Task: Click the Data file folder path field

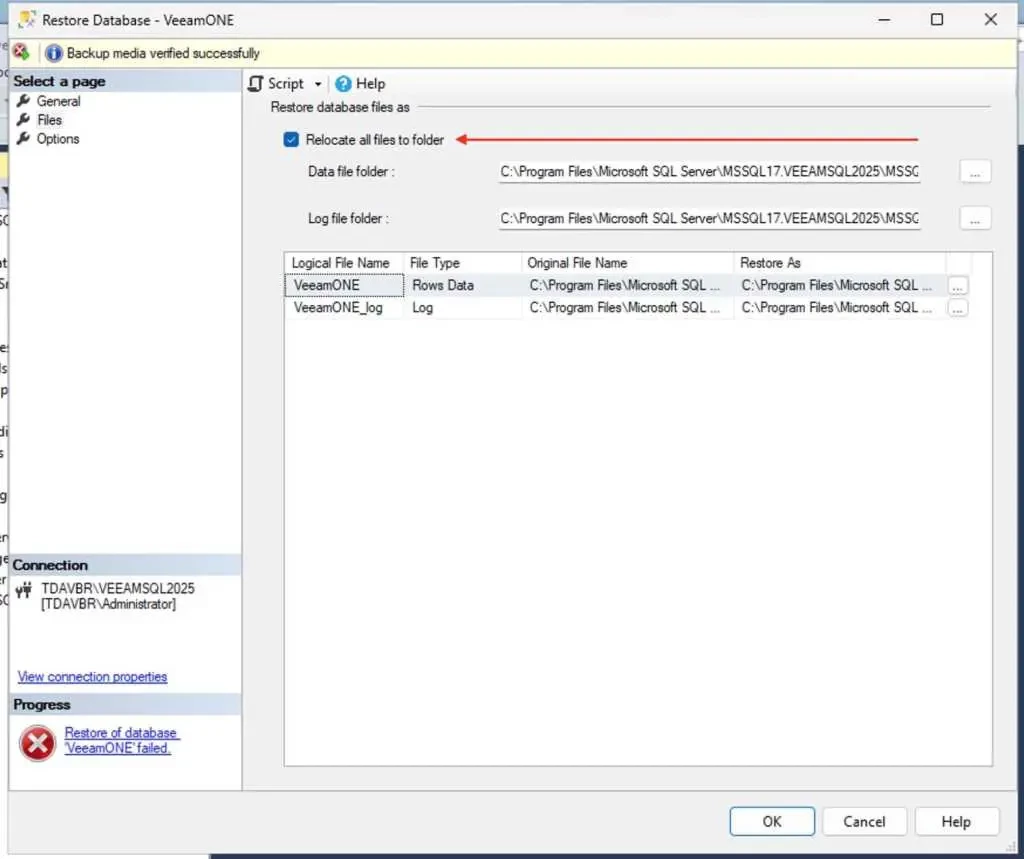Action: point(709,172)
